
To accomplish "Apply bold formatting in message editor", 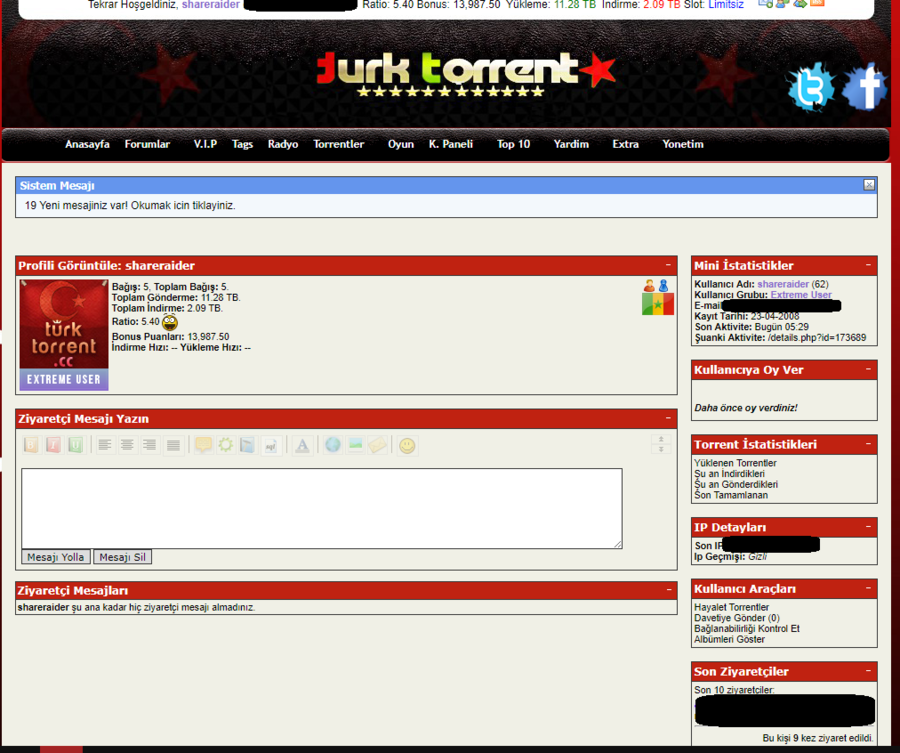I will point(31,445).
